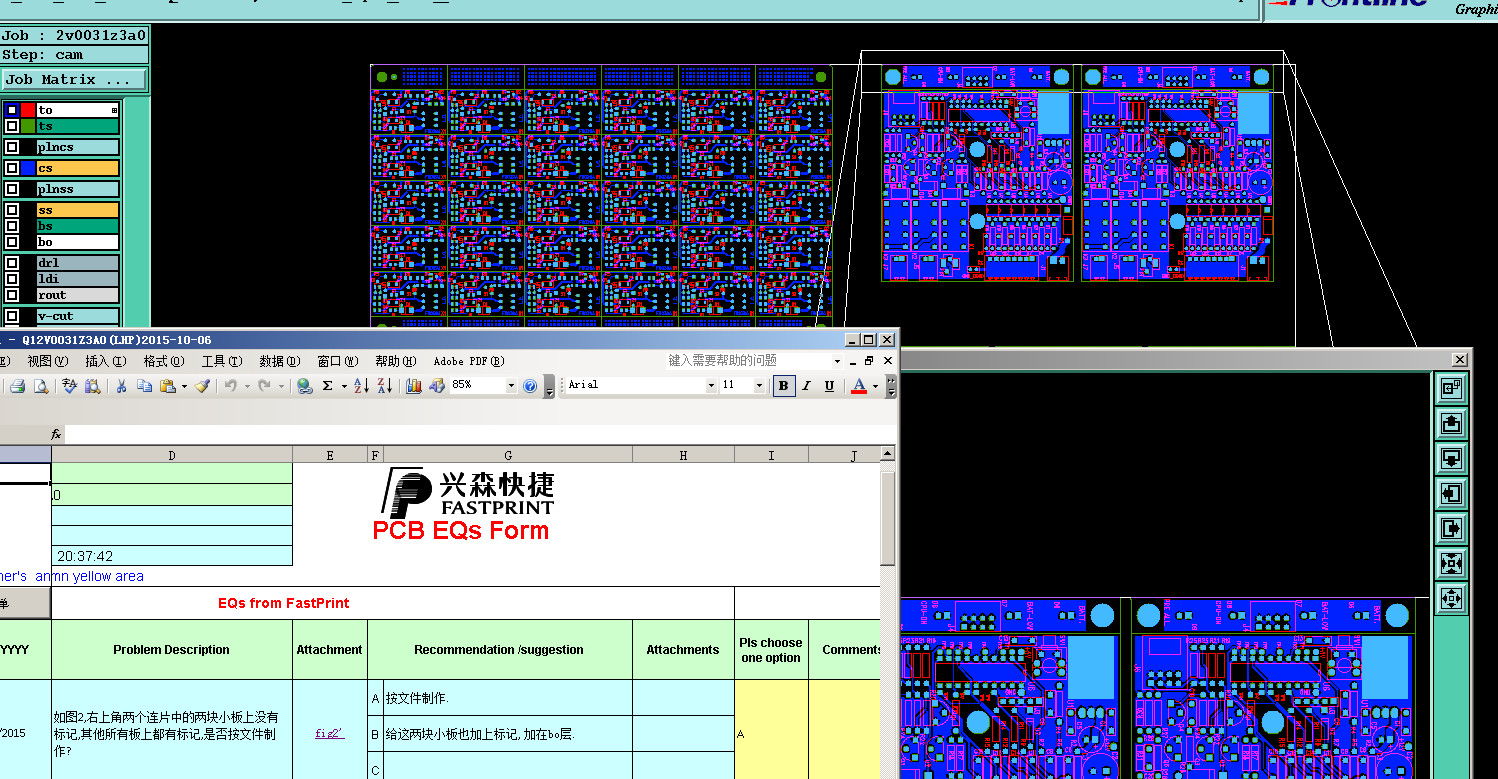Open the font size 11 dropdown
Screen dimensions: 1498x779
759,386
